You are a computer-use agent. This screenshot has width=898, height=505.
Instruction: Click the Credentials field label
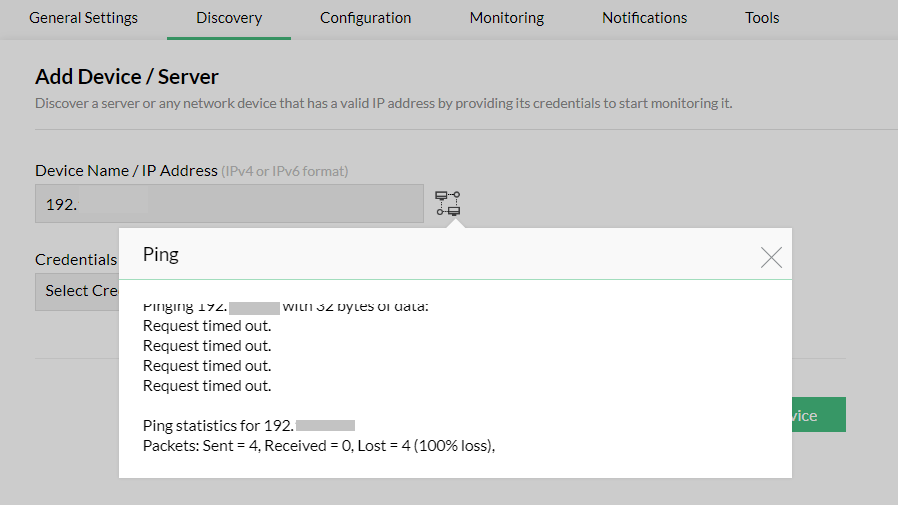click(x=76, y=259)
